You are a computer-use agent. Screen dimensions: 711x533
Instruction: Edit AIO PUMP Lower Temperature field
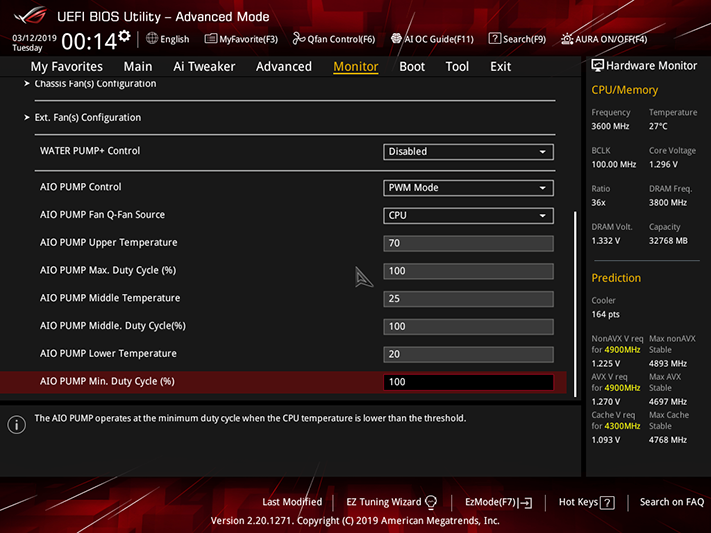pos(468,354)
